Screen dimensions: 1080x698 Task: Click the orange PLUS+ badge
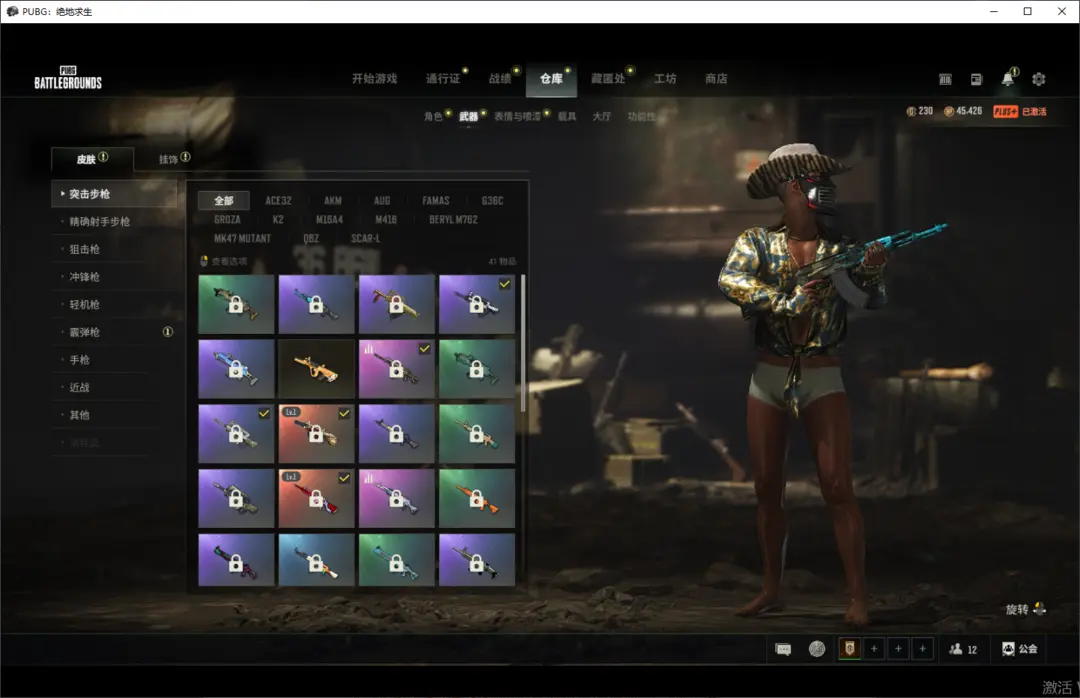coord(1006,112)
